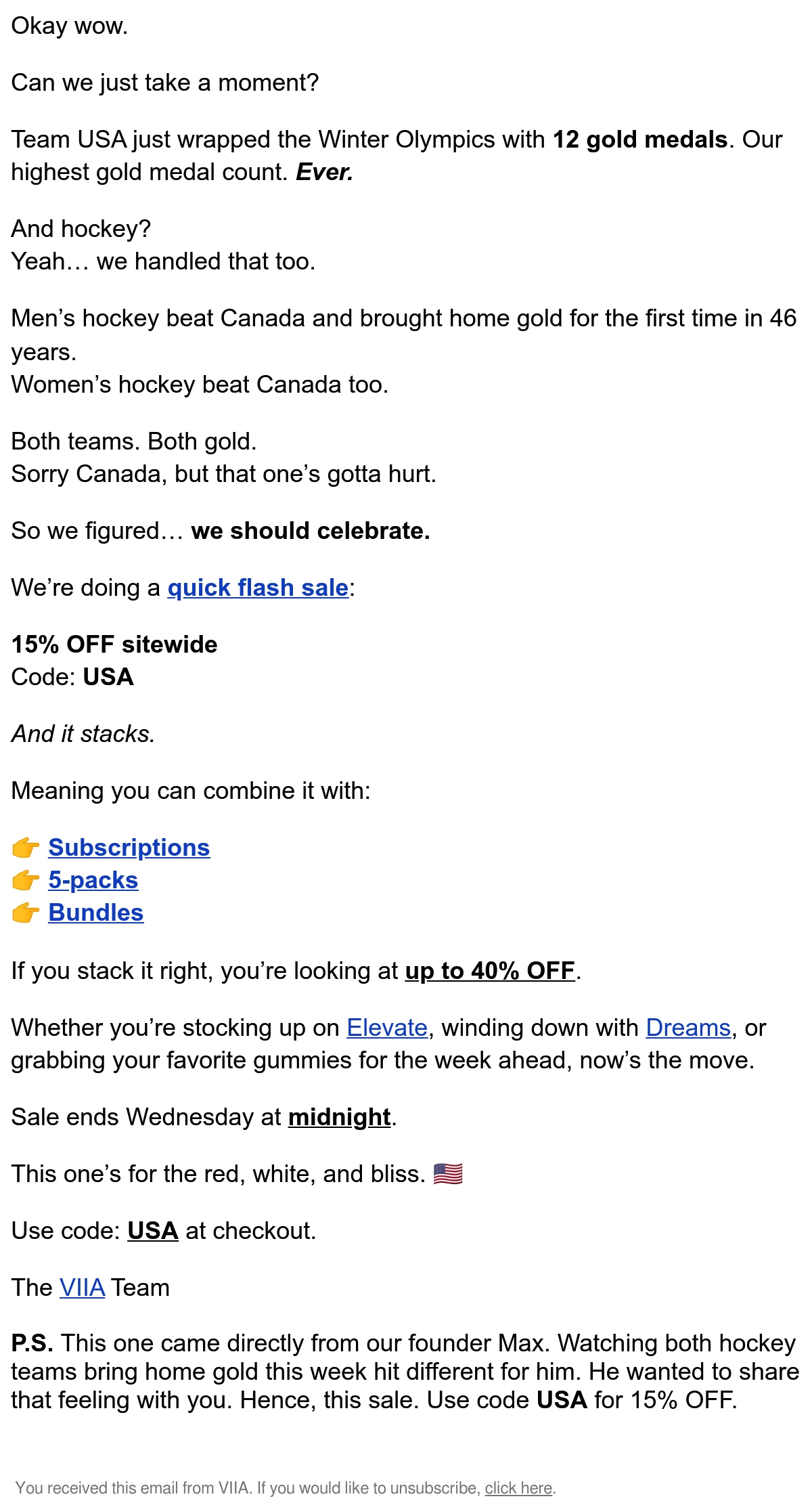Image resolution: width=812 pixels, height=1503 pixels.
Task: Click underlined USA code before at checkout
Action: click(153, 1231)
